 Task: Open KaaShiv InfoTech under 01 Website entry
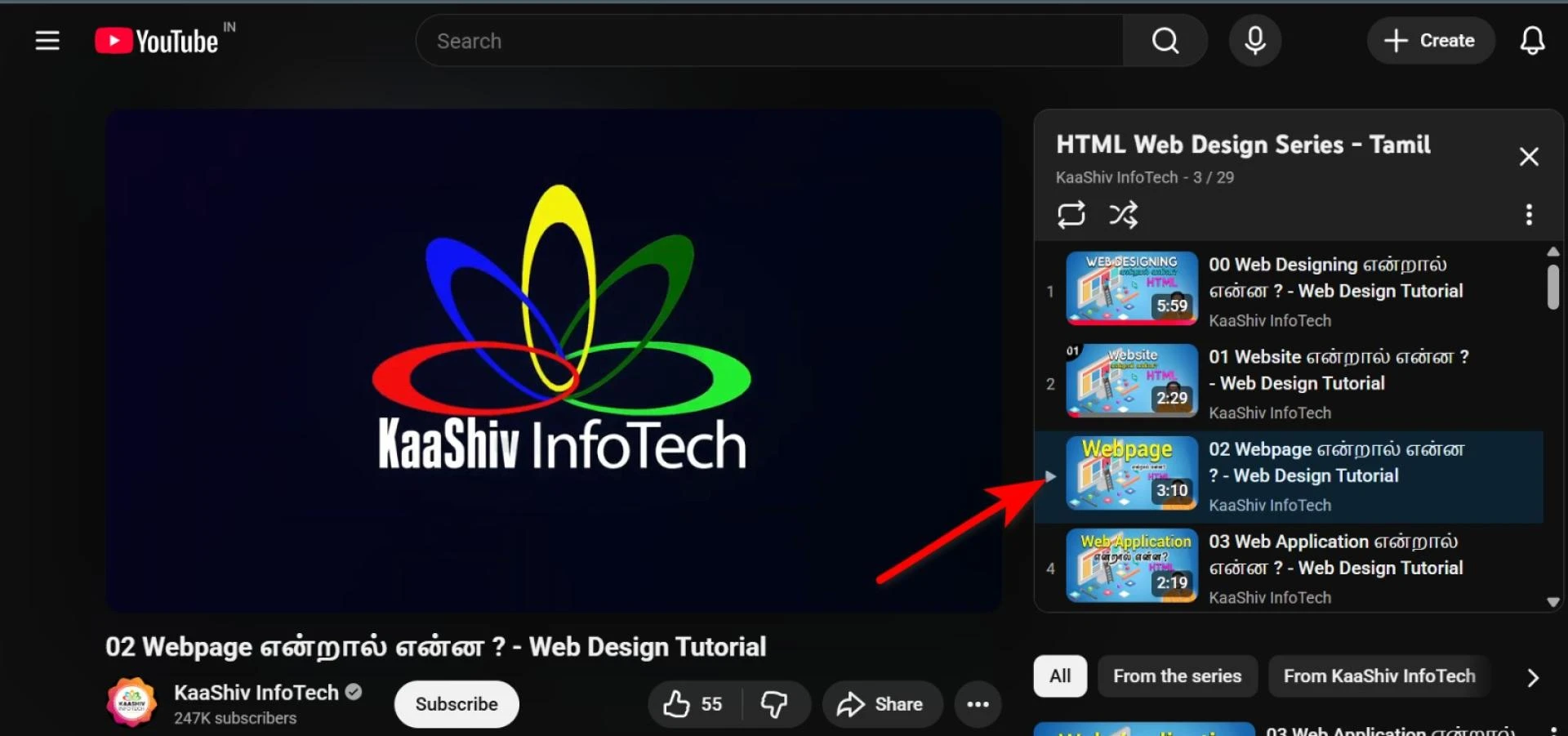tap(1270, 413)
